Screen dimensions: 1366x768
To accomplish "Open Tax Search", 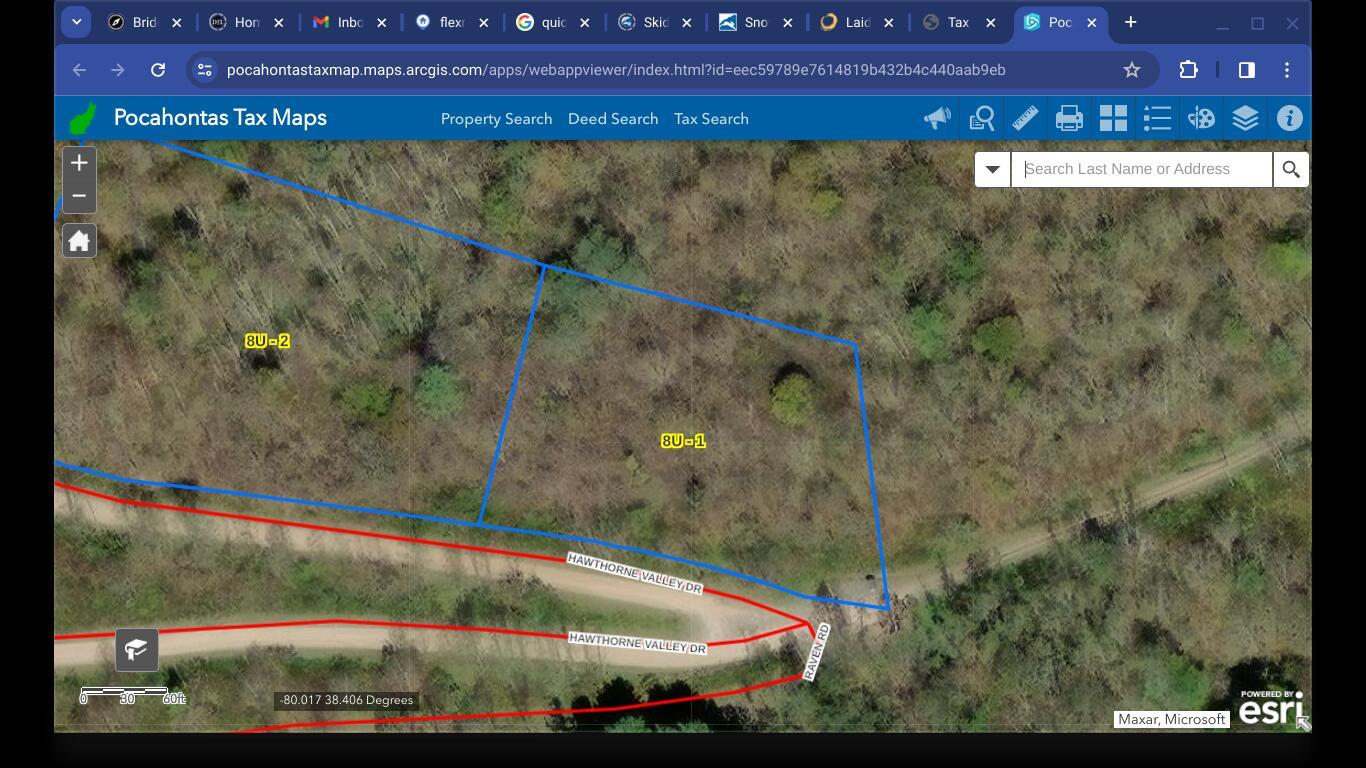I will [x=711, y=119].
